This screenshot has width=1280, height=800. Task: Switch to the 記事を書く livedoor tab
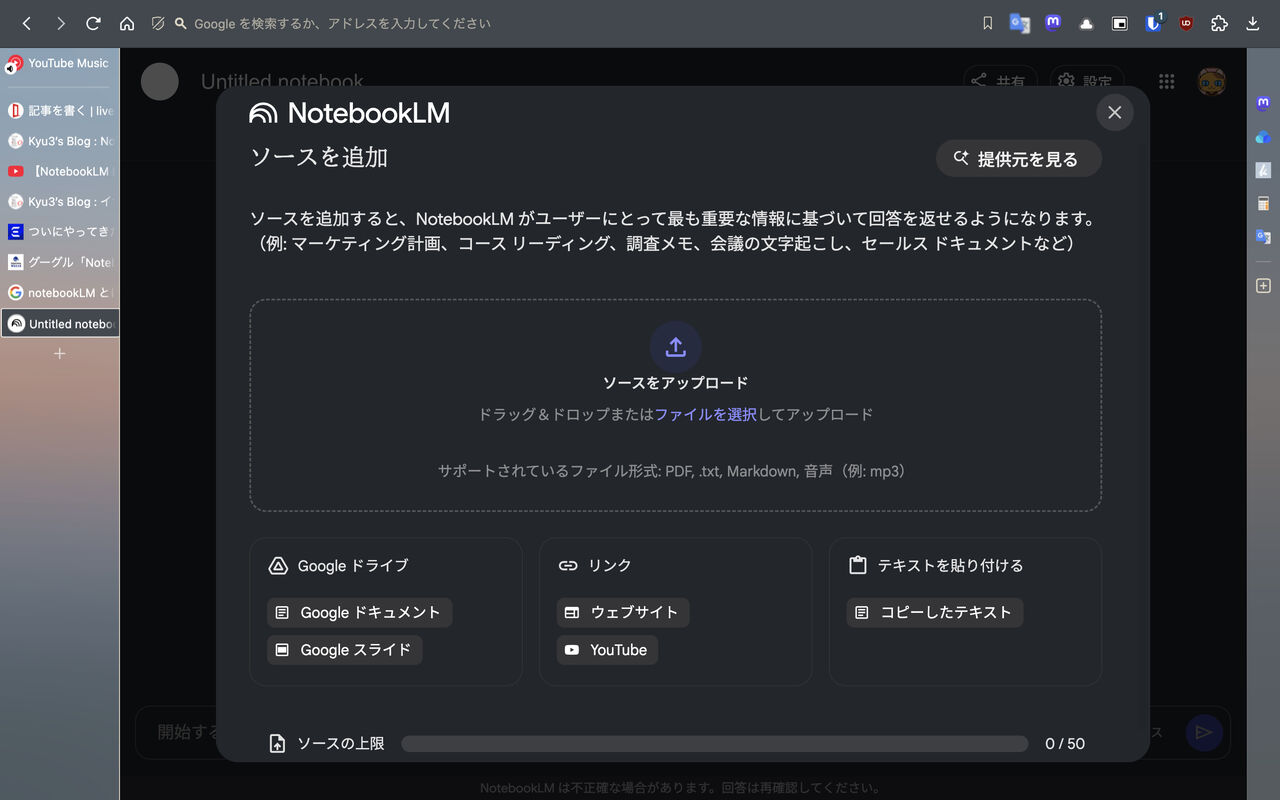(60, 111)
